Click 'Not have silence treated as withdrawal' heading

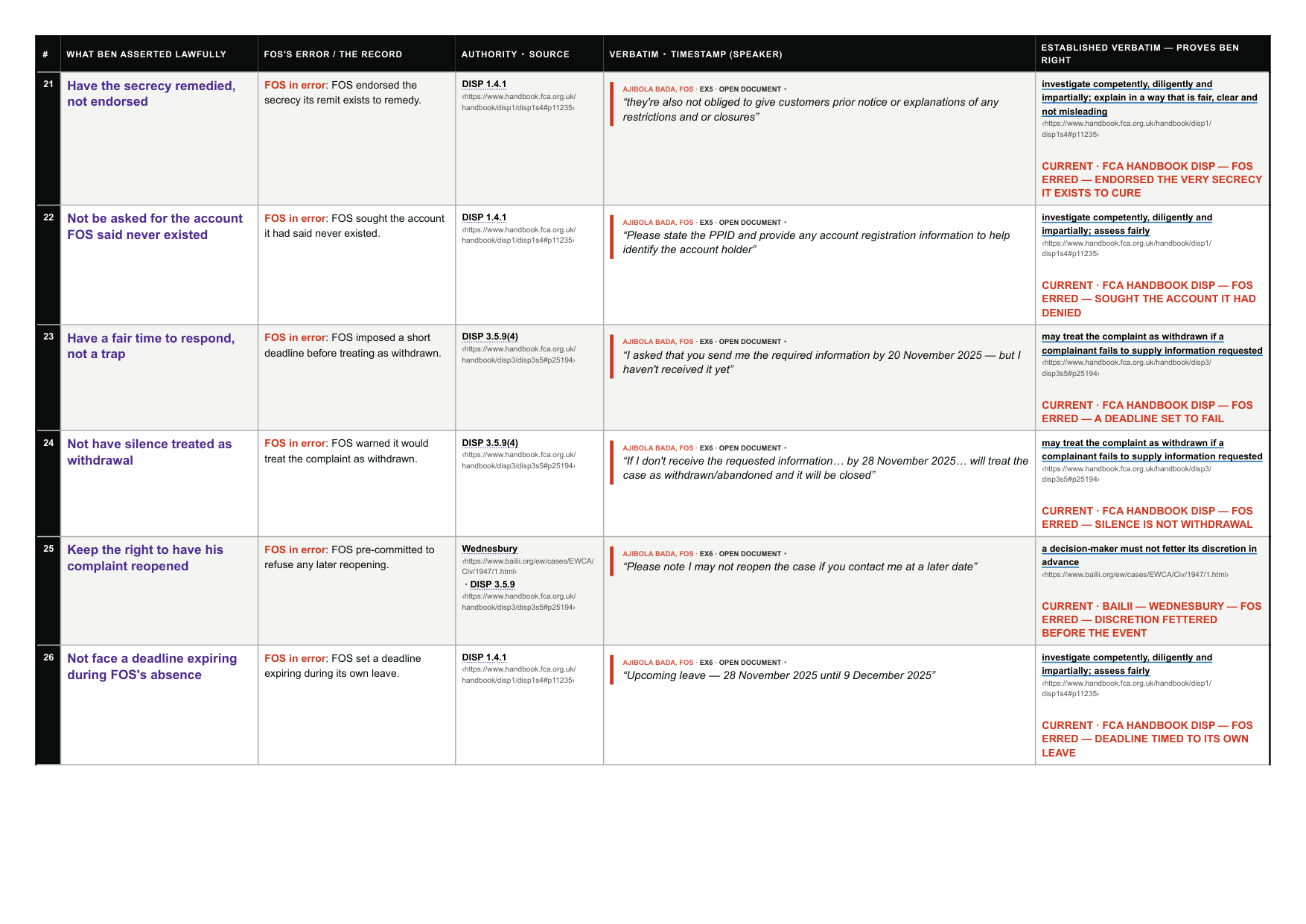point(150,452)
